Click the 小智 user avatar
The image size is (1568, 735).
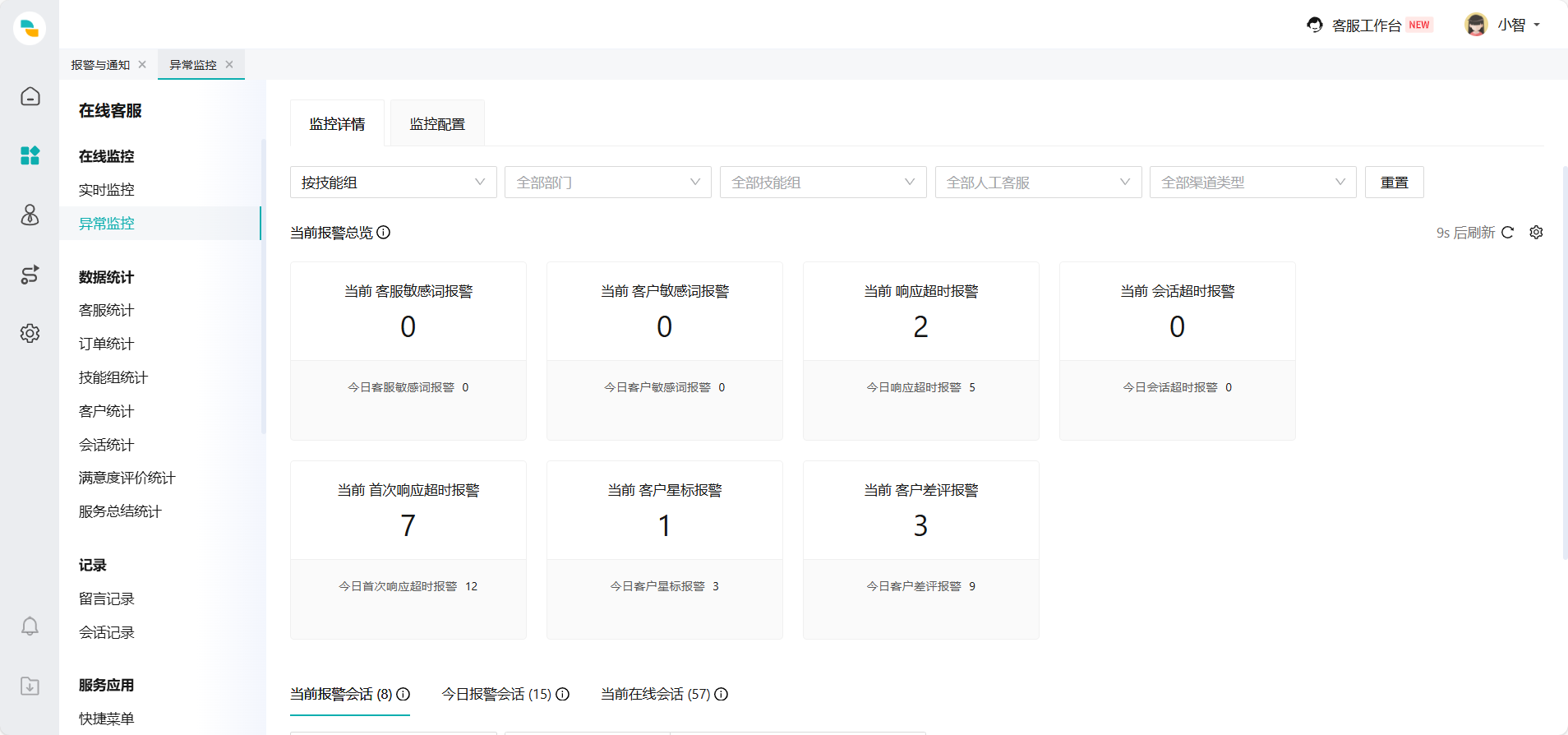pos(1476,25)
